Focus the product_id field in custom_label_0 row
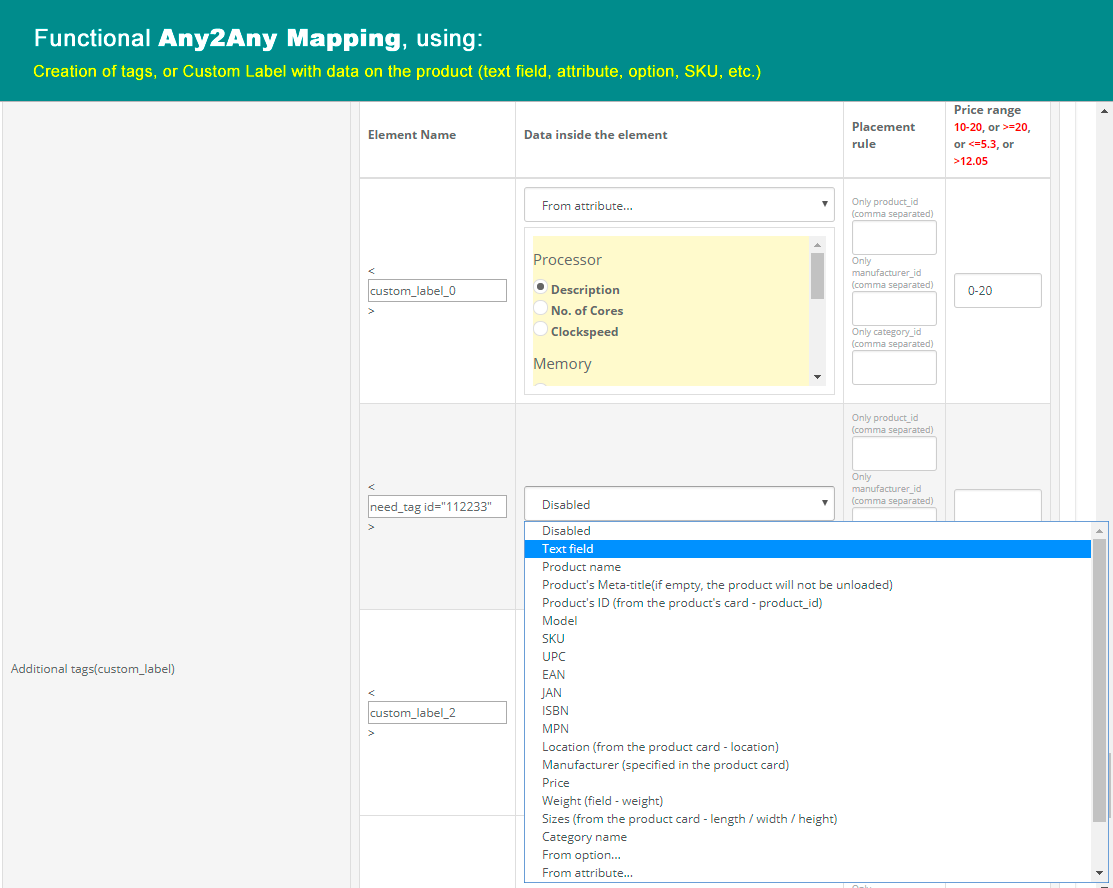 (x=894, y=237)
